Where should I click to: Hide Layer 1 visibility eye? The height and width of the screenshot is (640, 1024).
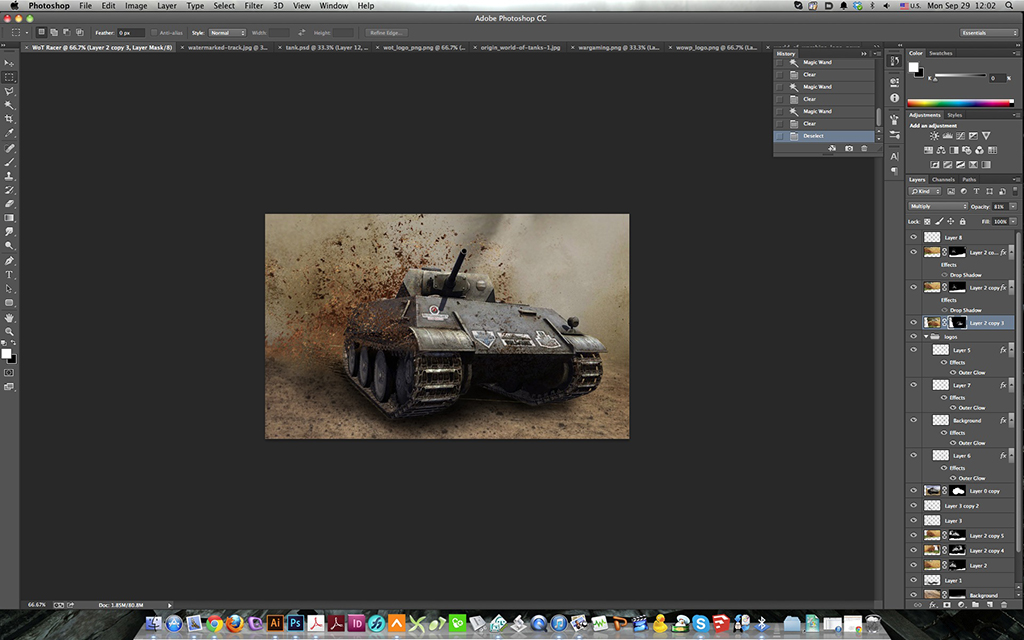point(914,580)
